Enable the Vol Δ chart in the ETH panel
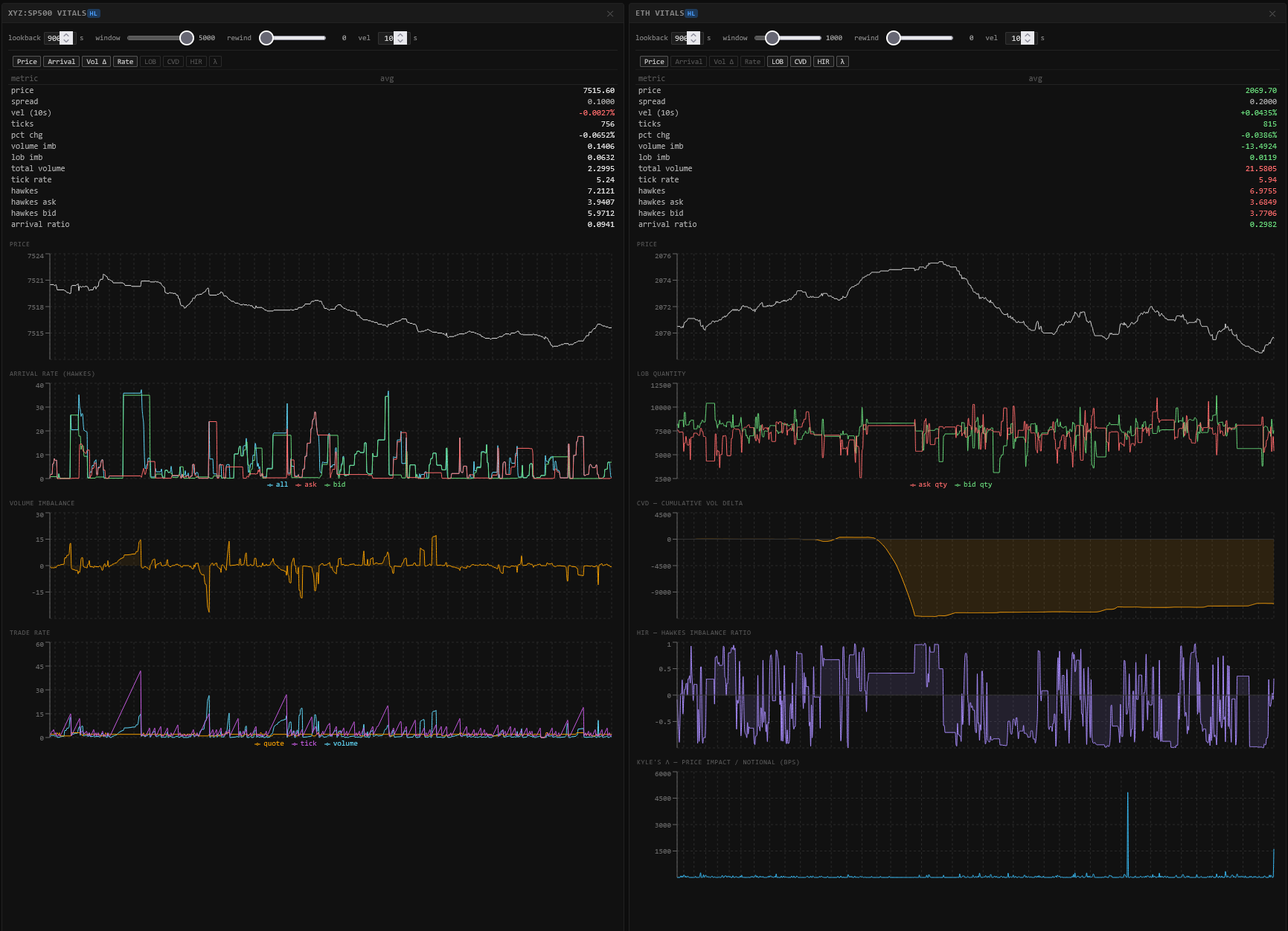The image size is (1288, 931). (723, 62)
